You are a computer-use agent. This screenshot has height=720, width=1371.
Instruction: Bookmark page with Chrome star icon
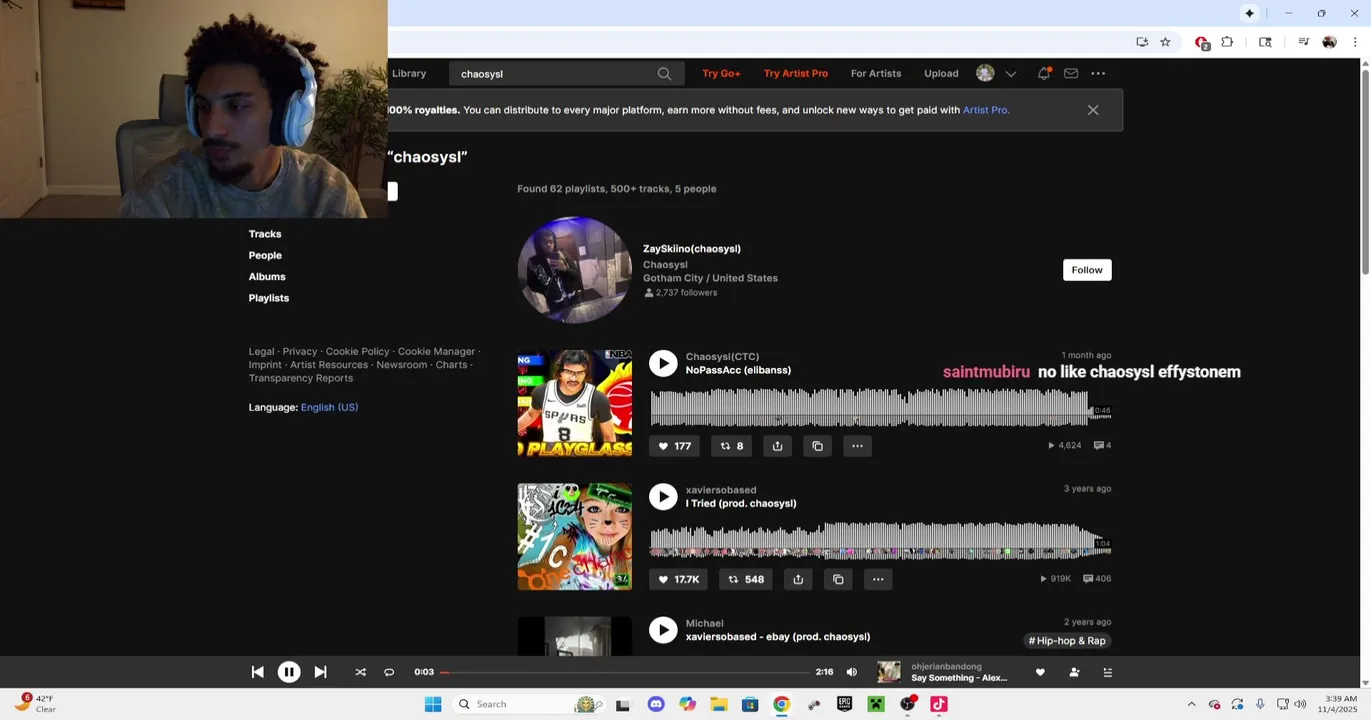coord(1165,42)
